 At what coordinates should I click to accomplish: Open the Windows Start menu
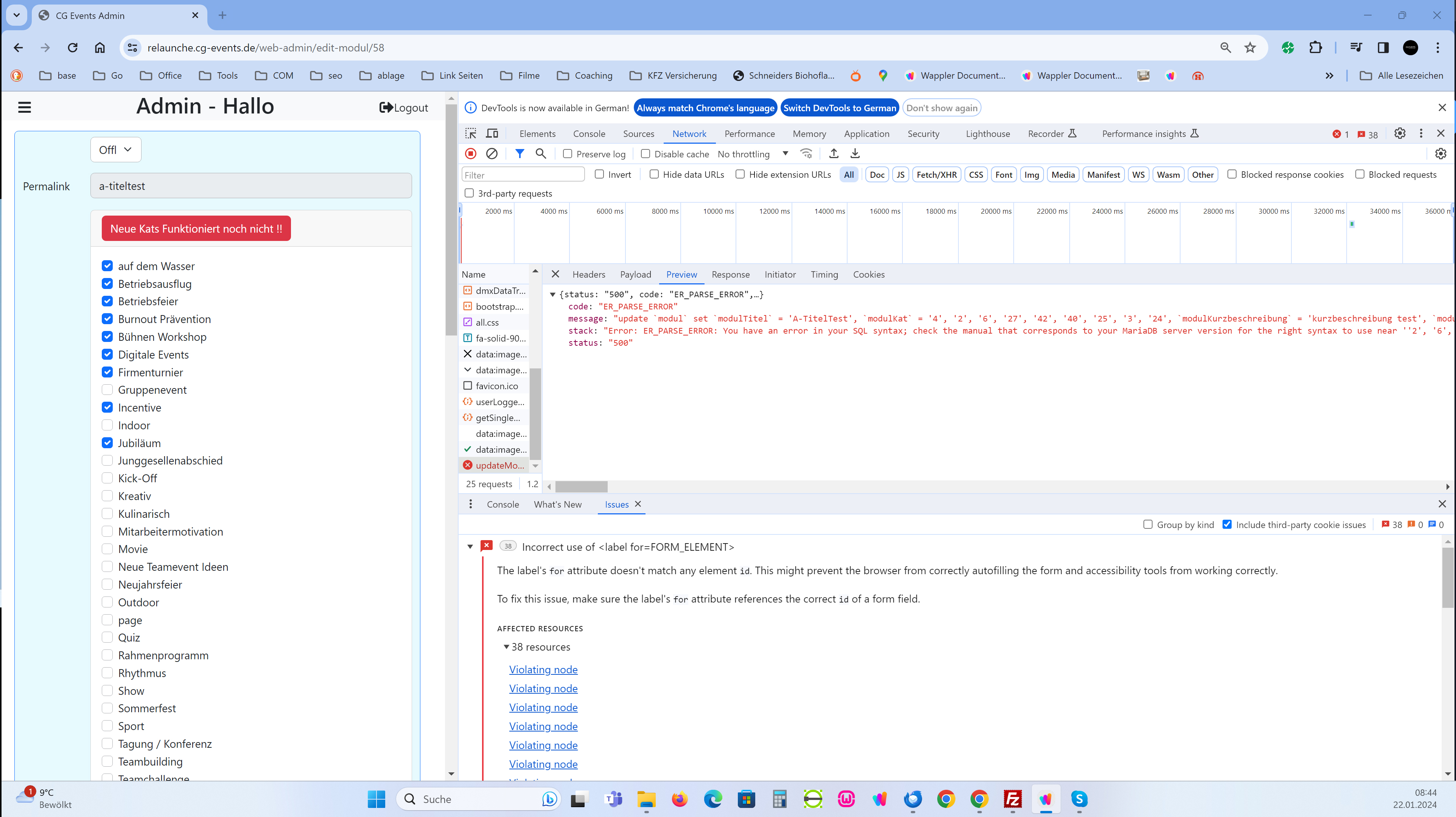click(376, 799)
